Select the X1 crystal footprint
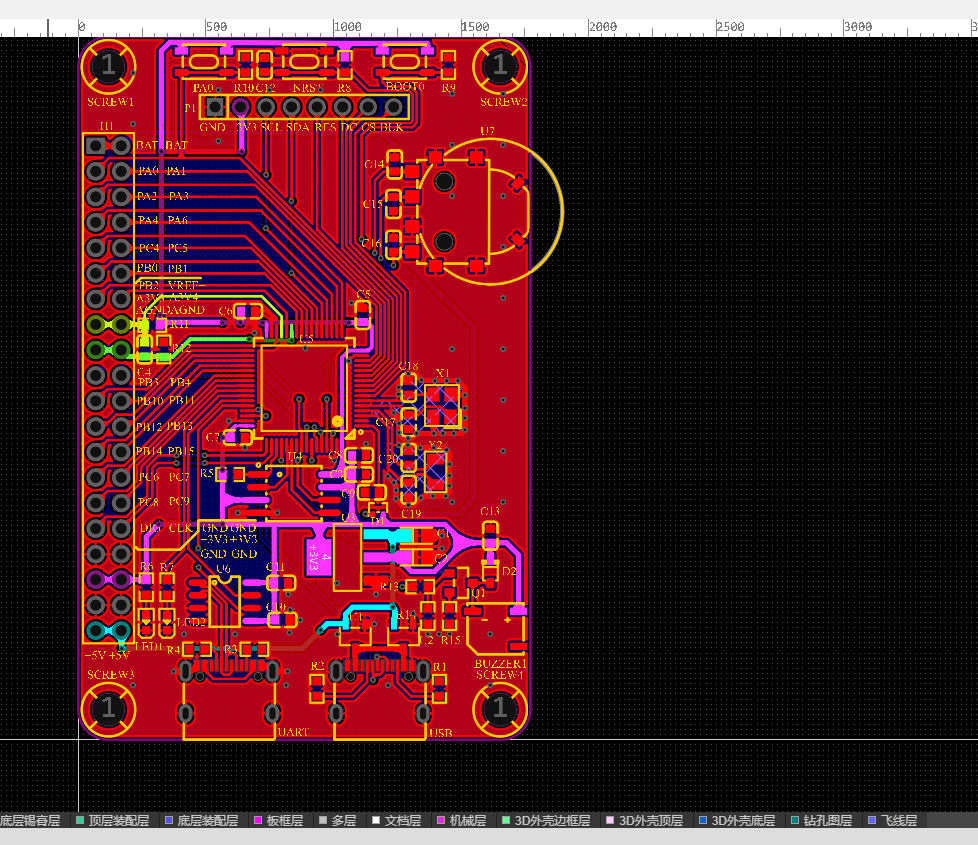Screen dimensions: 978x845 coord(442,405)
